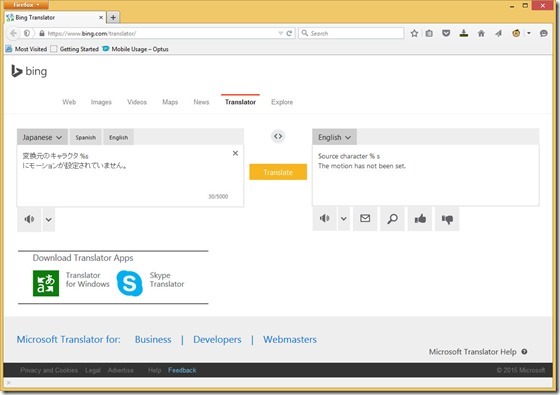Image resolution: width=560 pixels, height=395 pixels.
Task: Open the English target language dropdown
Action: [334, 137]
